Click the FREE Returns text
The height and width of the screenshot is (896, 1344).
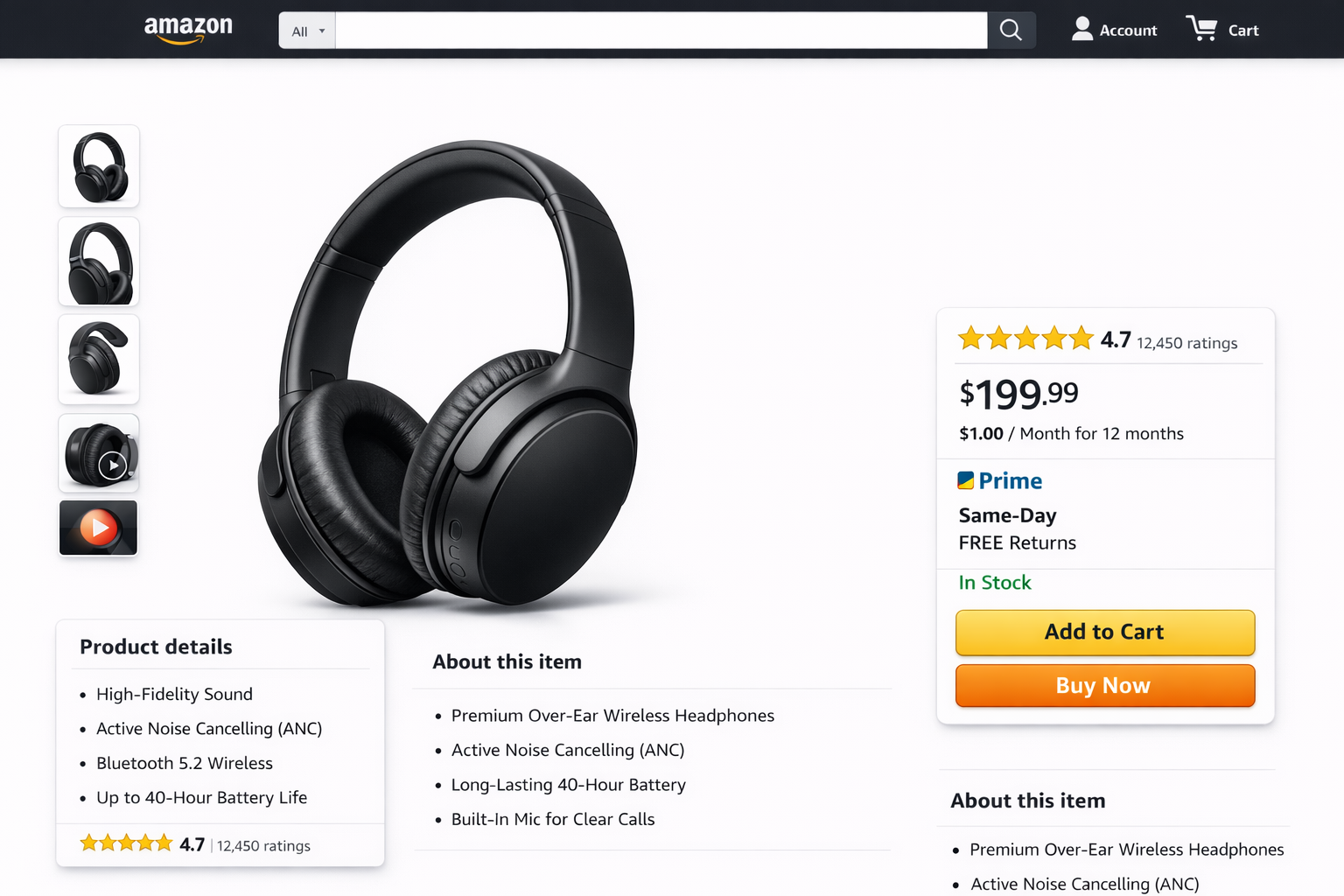[x=1017, y=542]
